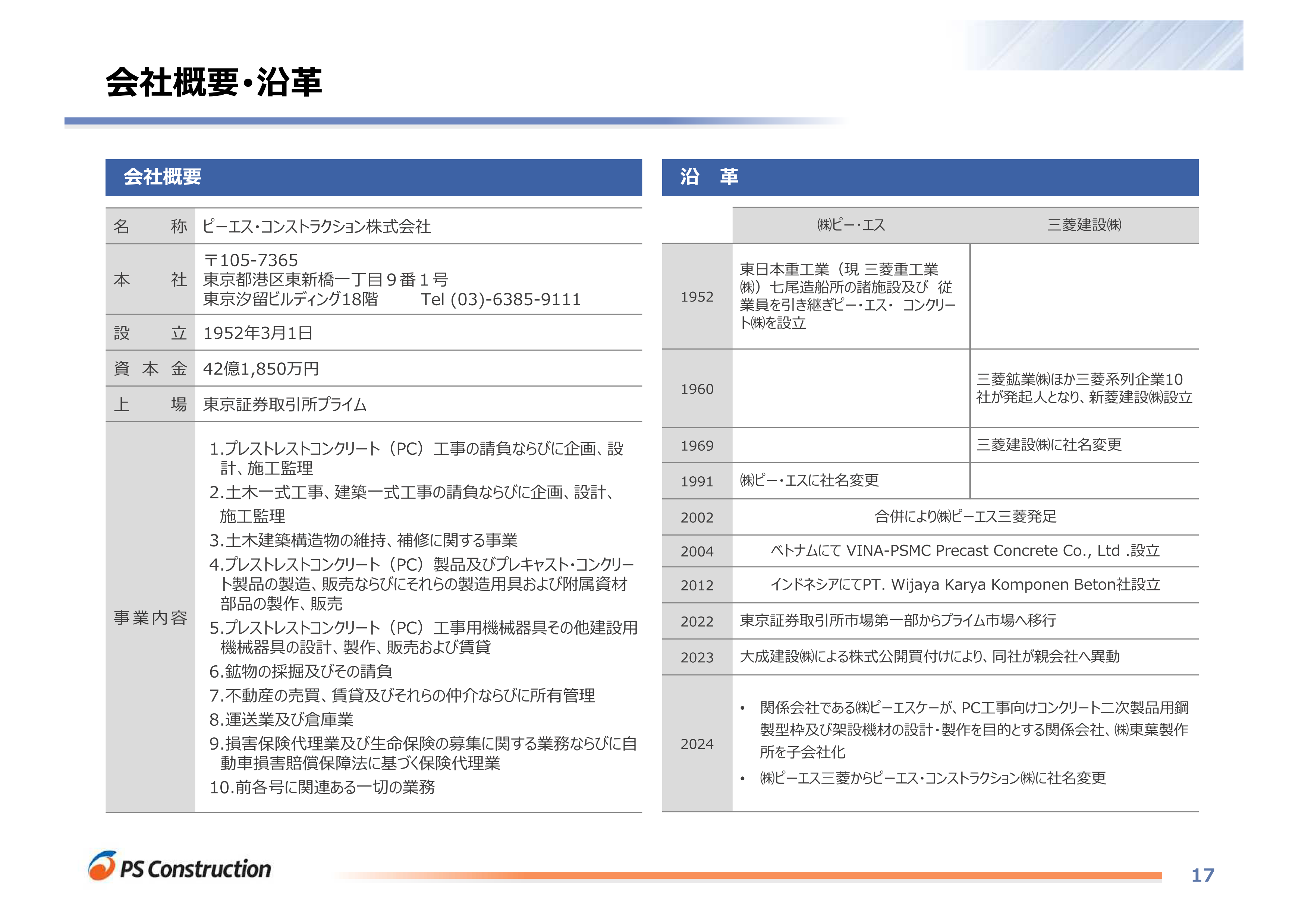Click the 名称 row label
Image resolution: width=1308 pixels, height=924 pixels.
pyautogui.click(x=150, y=227)
